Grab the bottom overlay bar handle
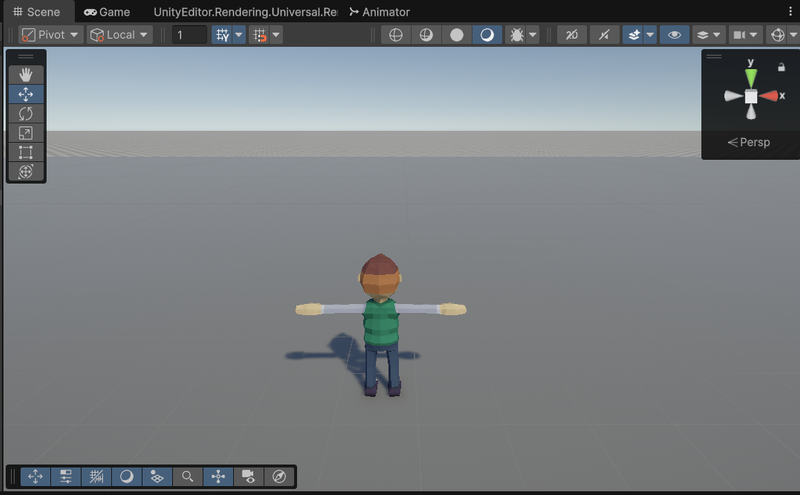This screenshot has width=800, height=495. (13, 476)
